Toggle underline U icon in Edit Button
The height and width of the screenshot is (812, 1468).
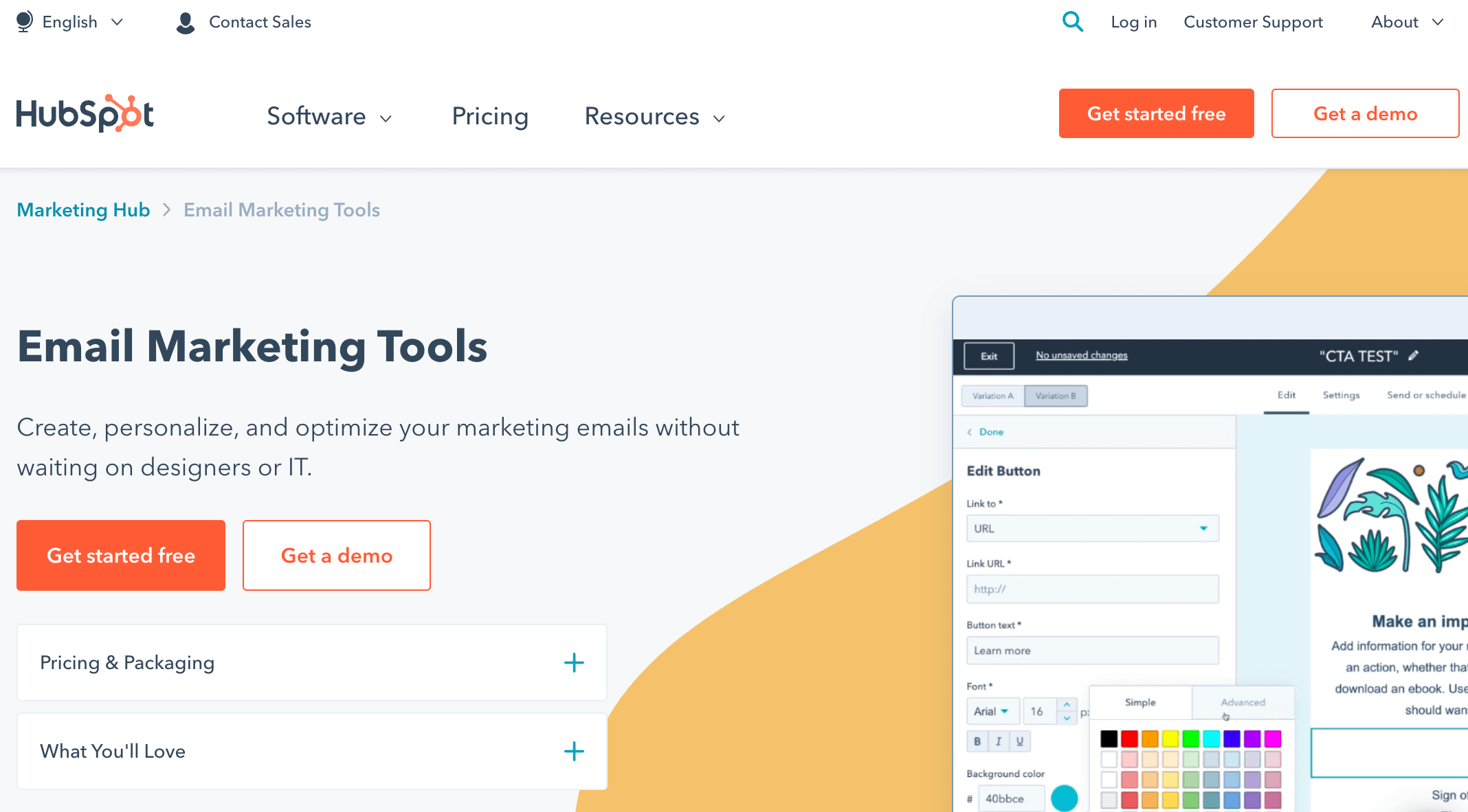click(1020, 741)
